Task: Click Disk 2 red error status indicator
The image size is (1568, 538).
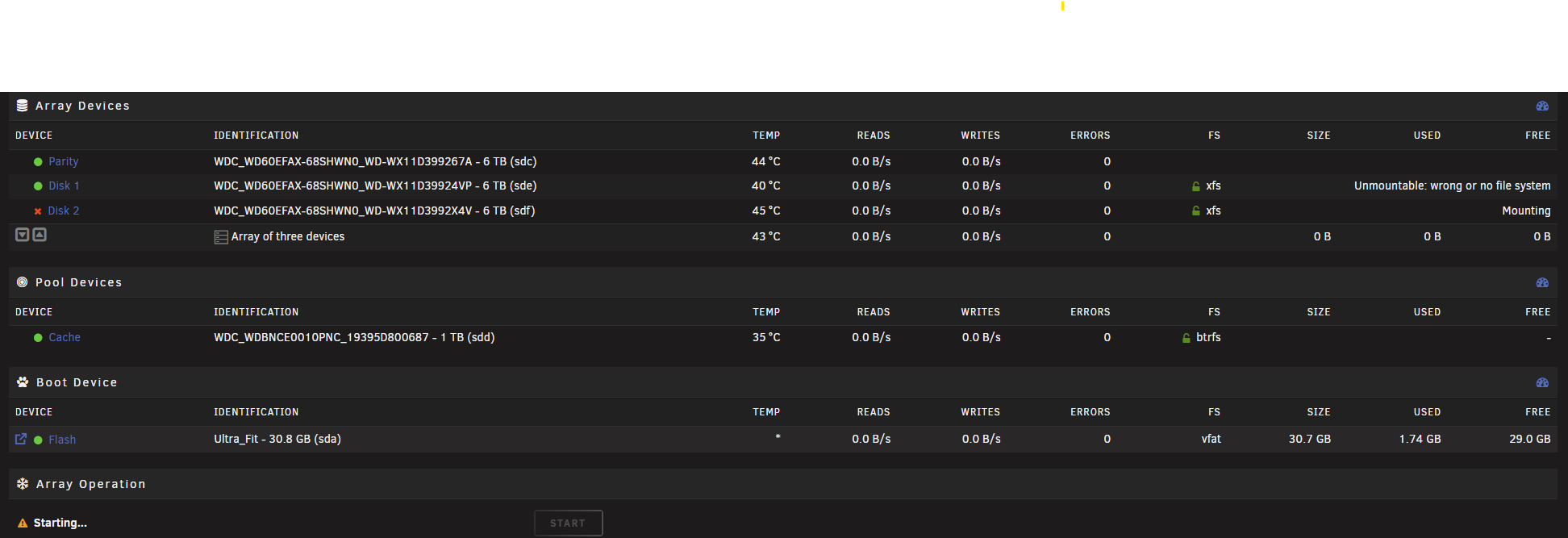Action: [x=38, y=211]
